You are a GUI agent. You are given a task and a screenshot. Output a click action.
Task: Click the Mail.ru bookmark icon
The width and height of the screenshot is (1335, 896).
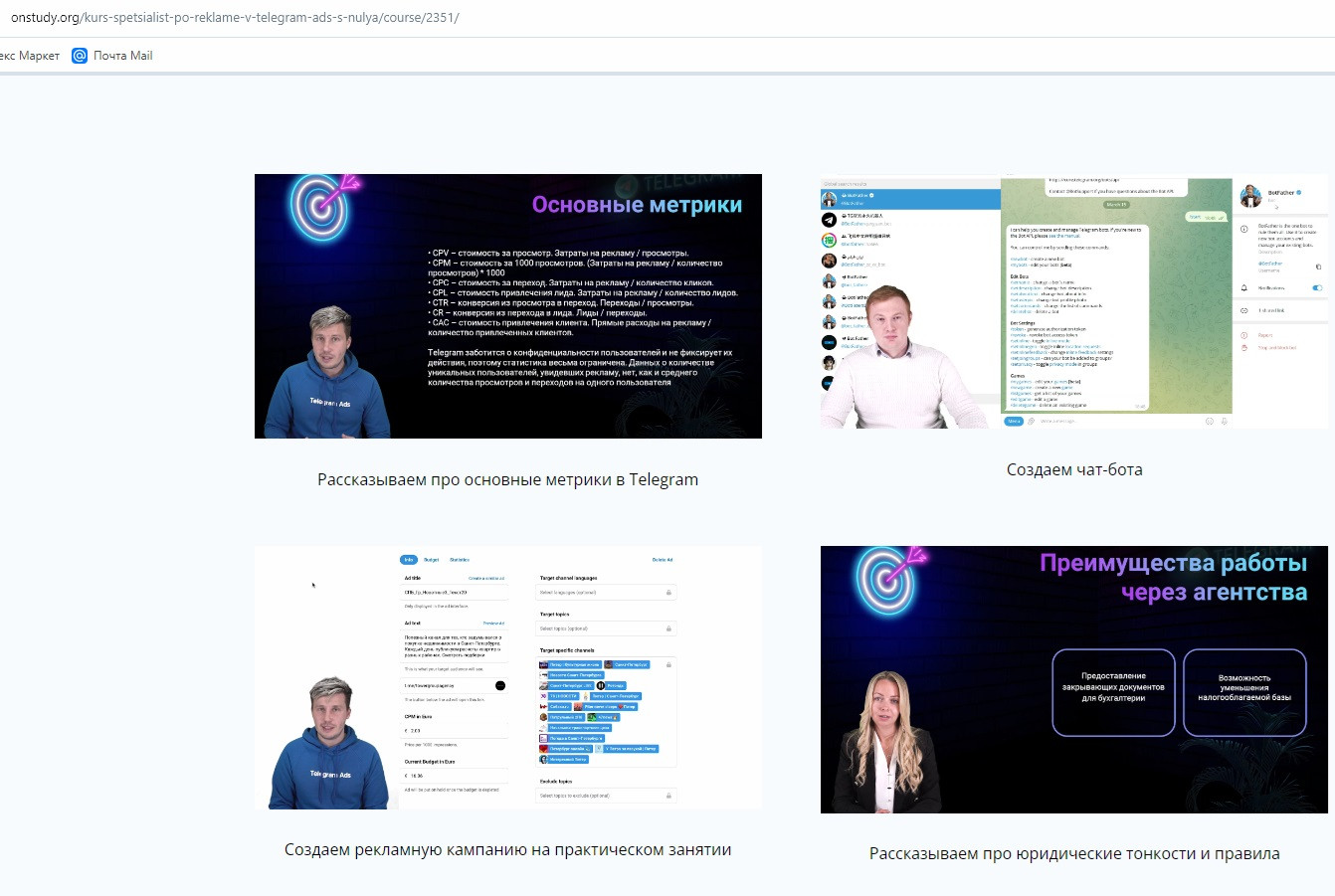pos(80,56)
